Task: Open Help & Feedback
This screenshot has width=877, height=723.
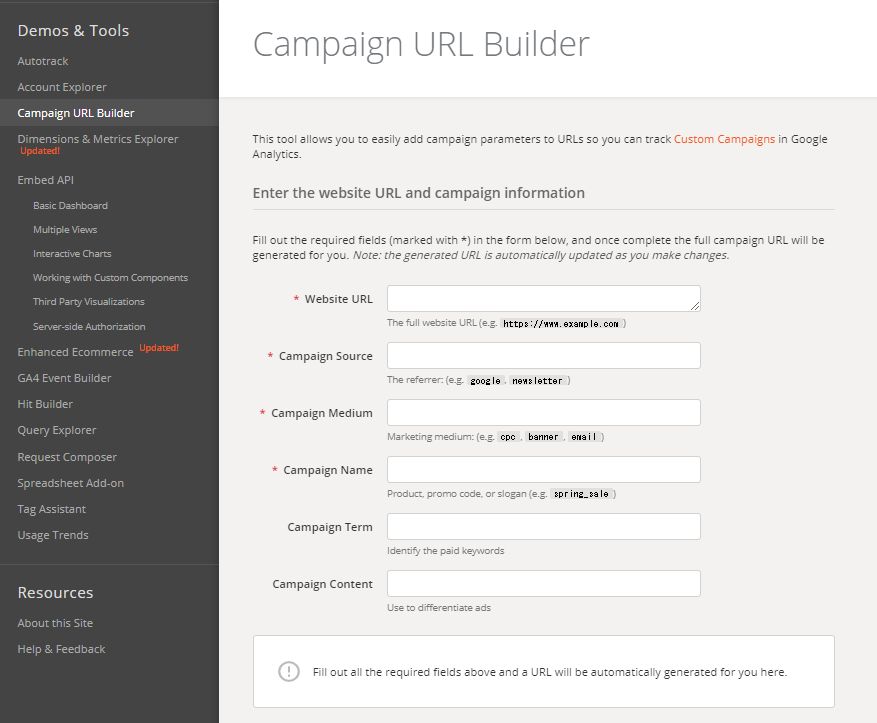Action: pos(61,649)
